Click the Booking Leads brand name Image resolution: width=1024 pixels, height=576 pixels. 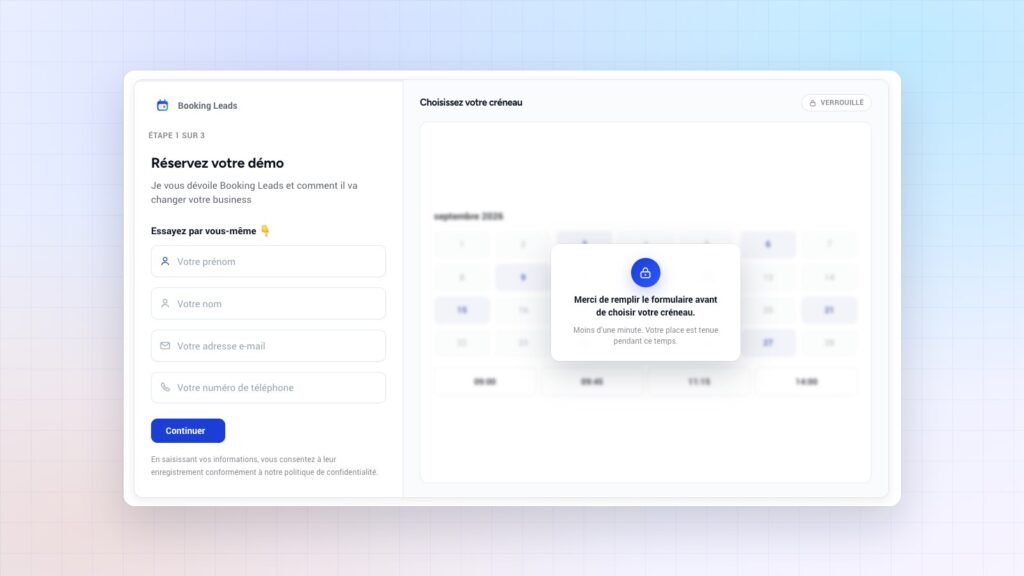[208, 106]
